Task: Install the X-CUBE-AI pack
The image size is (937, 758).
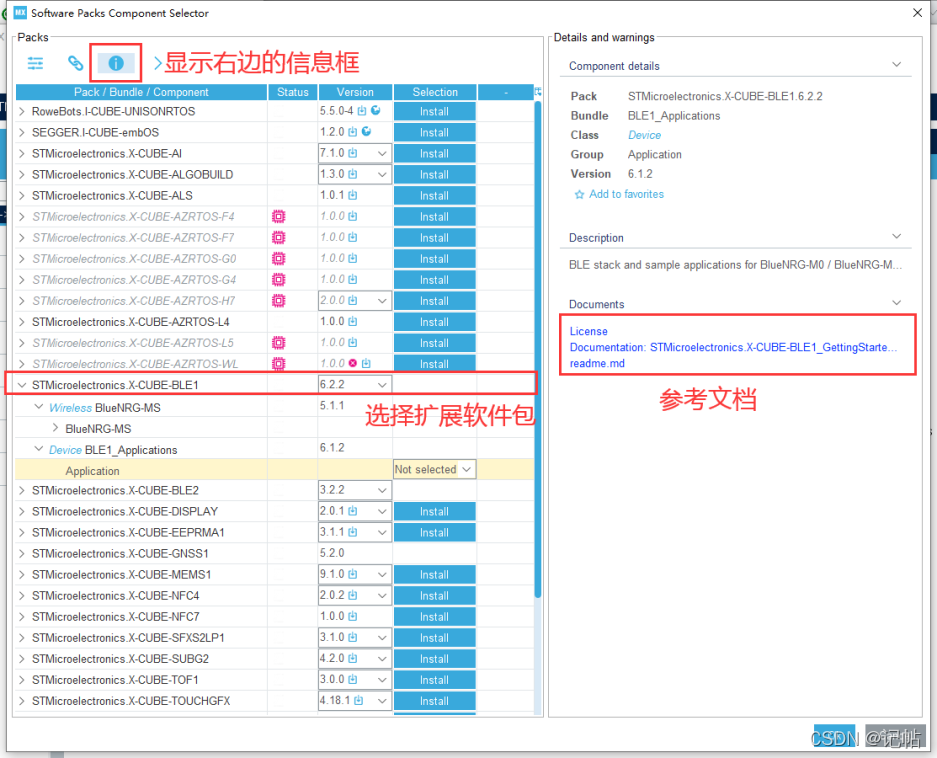Action: 434,154
